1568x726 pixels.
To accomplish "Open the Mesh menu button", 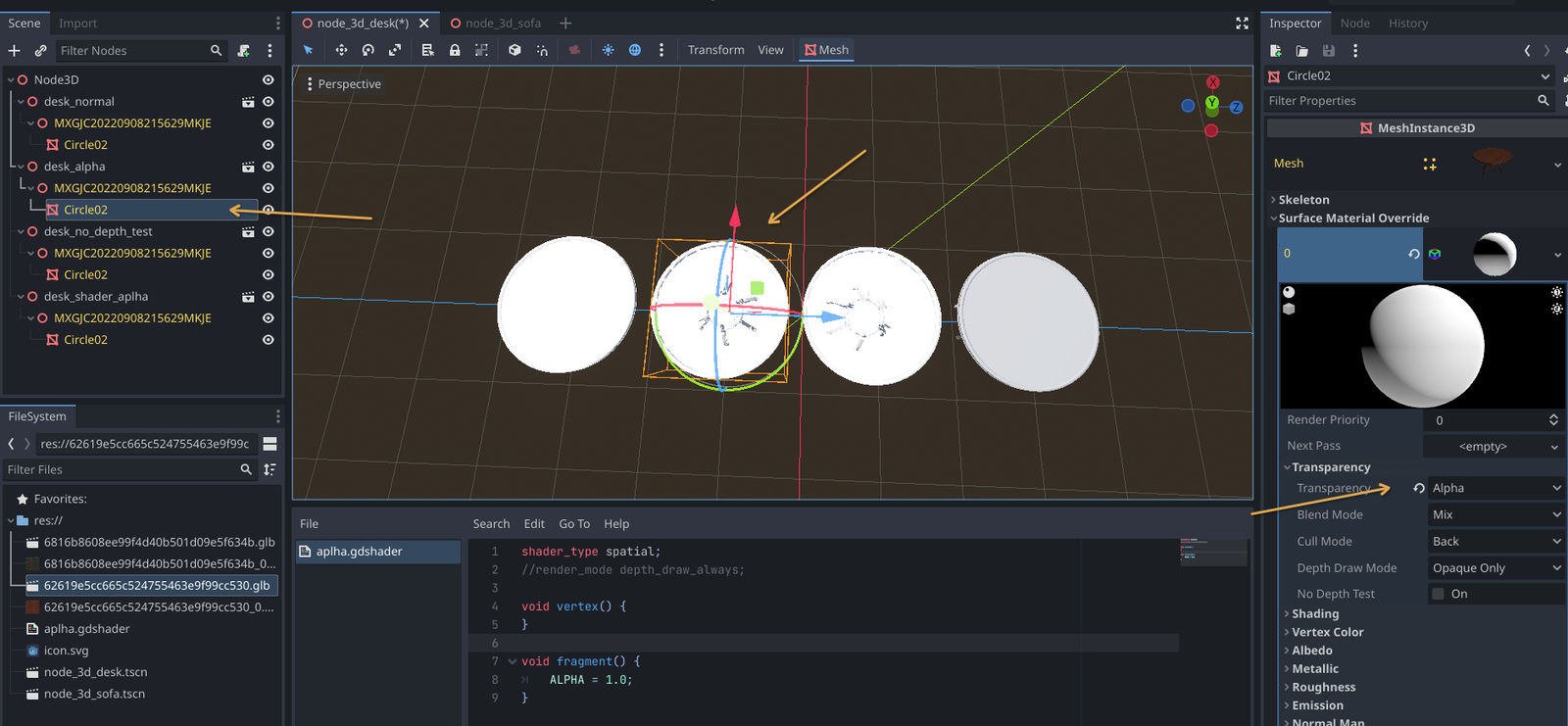I will [x=826, y=50].
